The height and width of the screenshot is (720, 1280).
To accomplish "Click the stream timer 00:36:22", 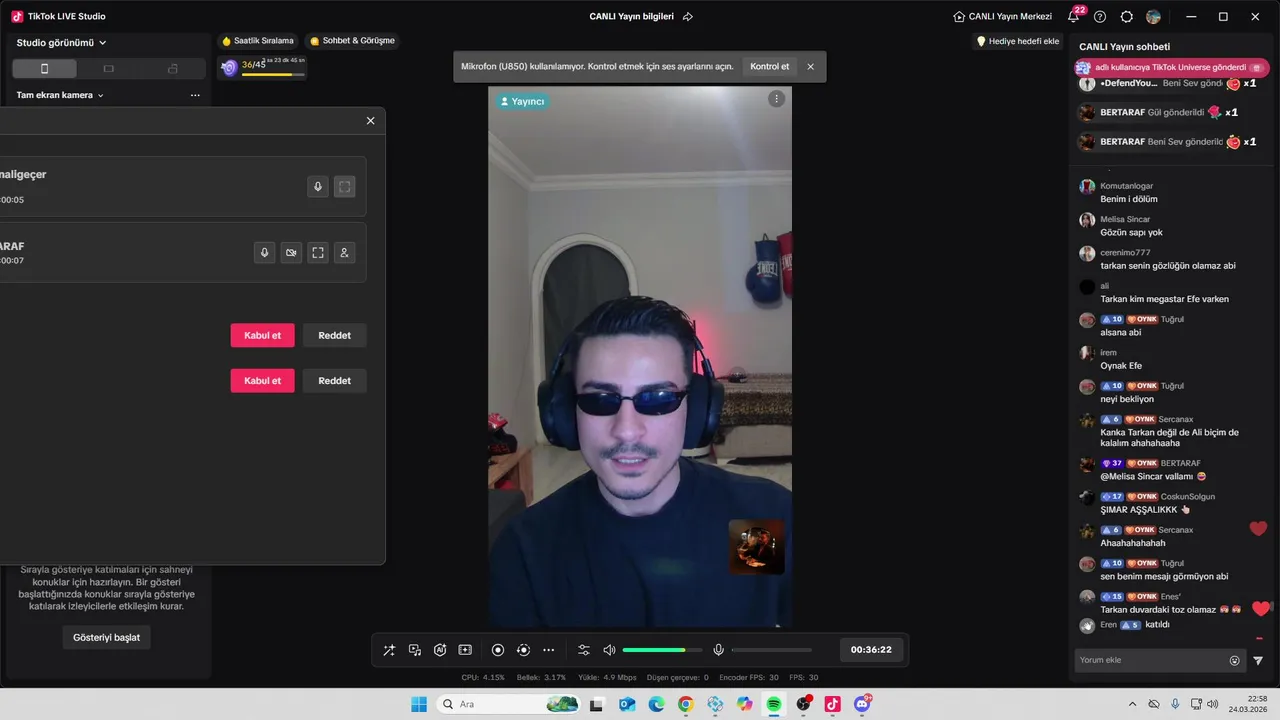I will 871,650.
